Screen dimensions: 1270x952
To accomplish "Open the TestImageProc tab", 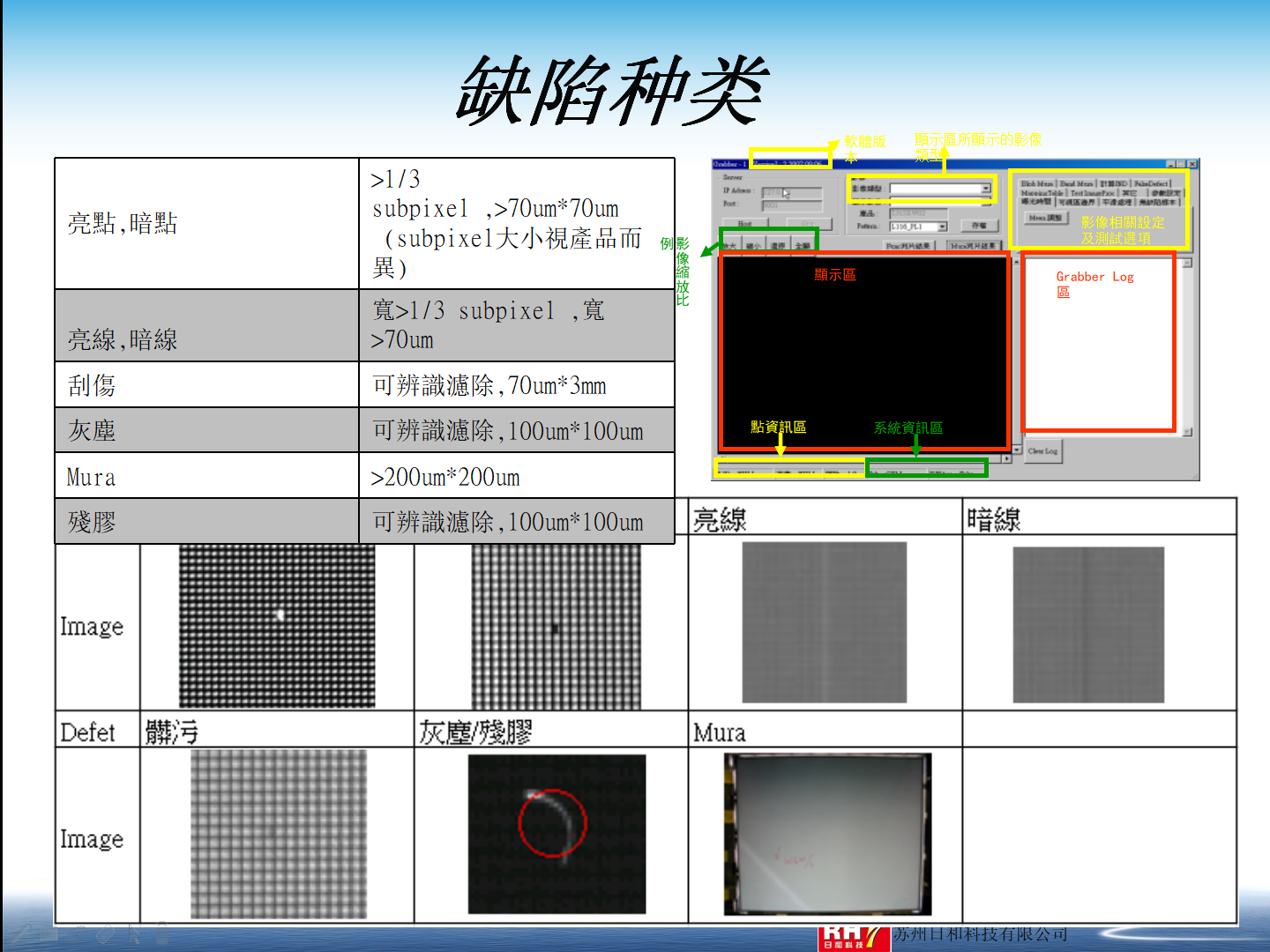I will pos(1093,193).
